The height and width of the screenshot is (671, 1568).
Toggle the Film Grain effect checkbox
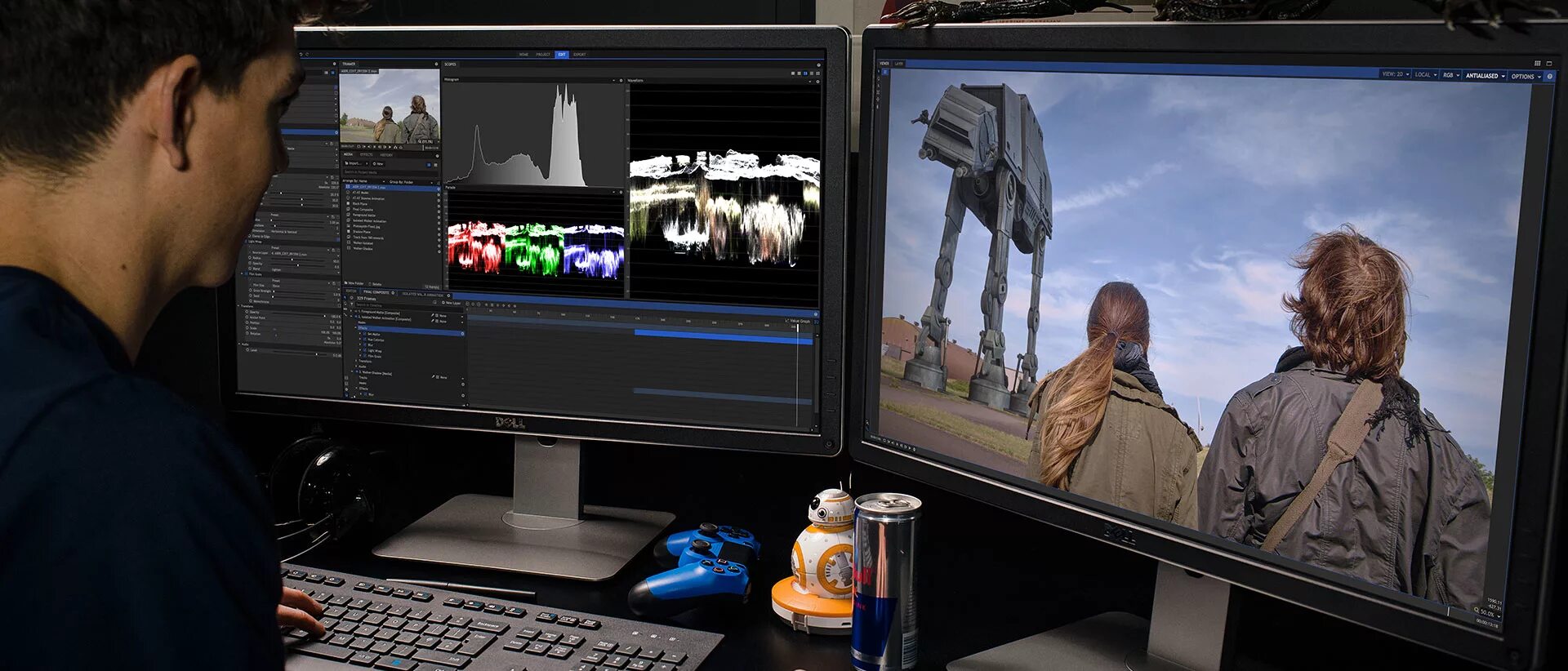coord(365,356)
